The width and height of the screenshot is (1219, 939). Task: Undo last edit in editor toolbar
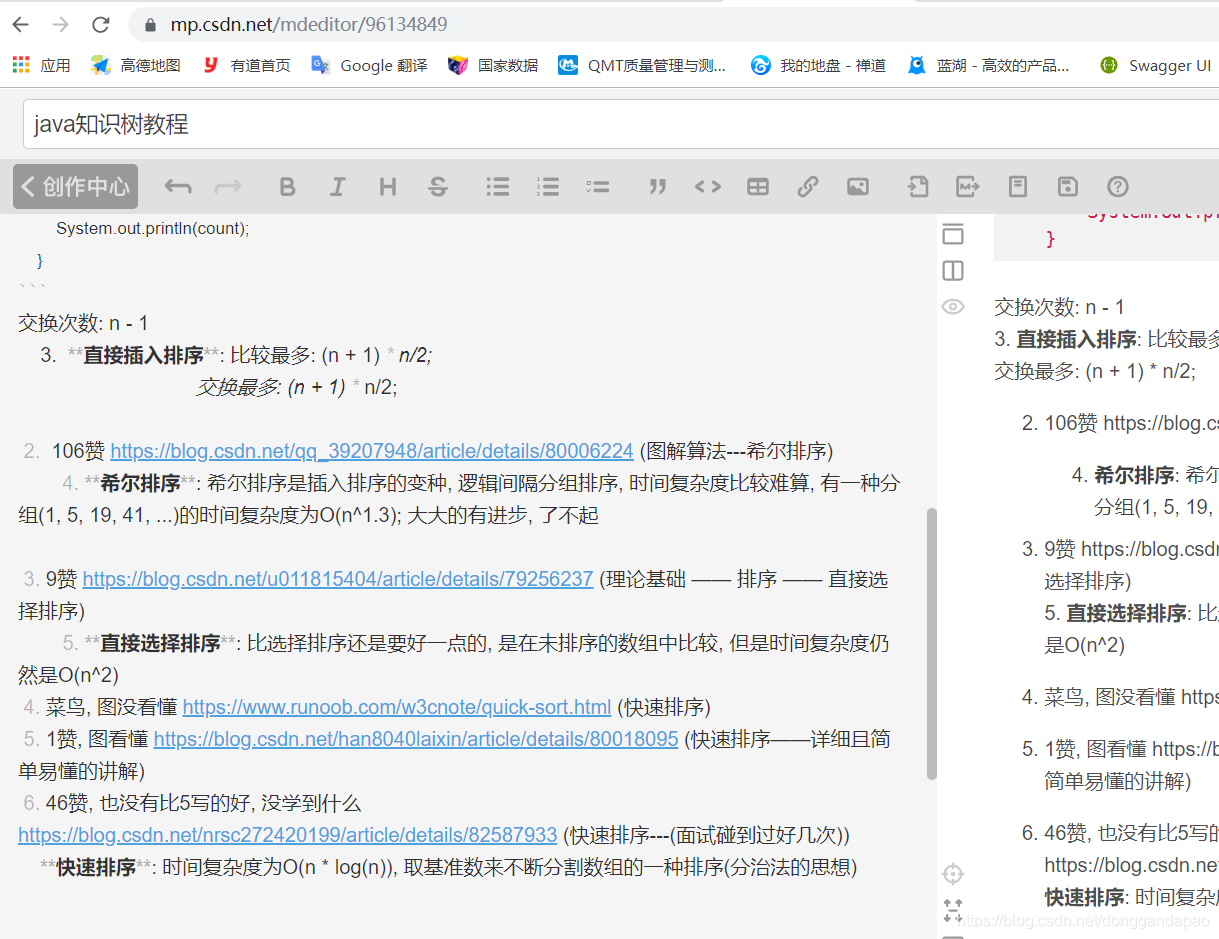tap(178, 186)
